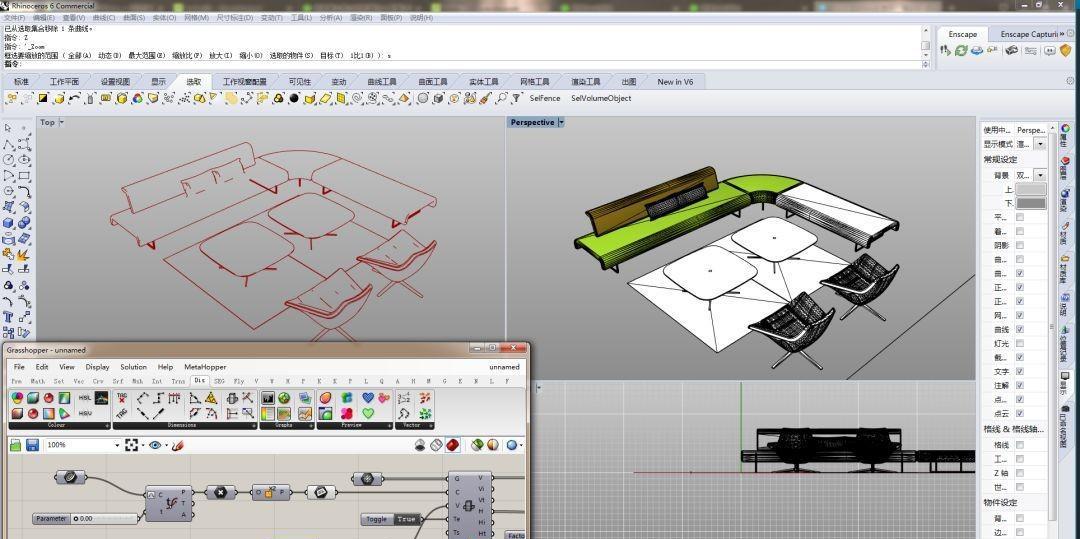Toggle the 注解 checkbox
The height and width of the screenshot is (539, 1080).
1020,385
